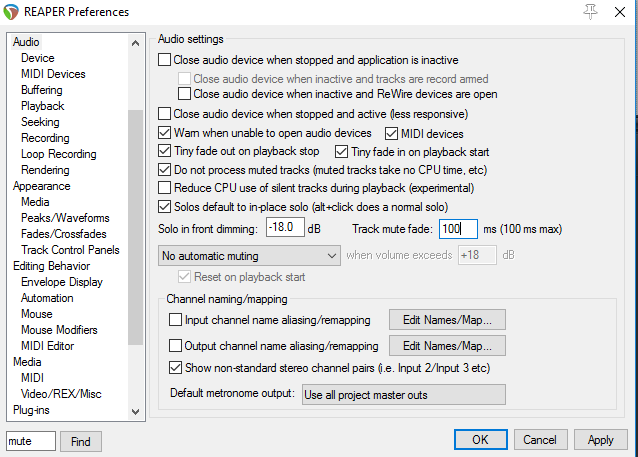Click the Find button
This screenshot has height=457, width=638.
click(81, 441)
